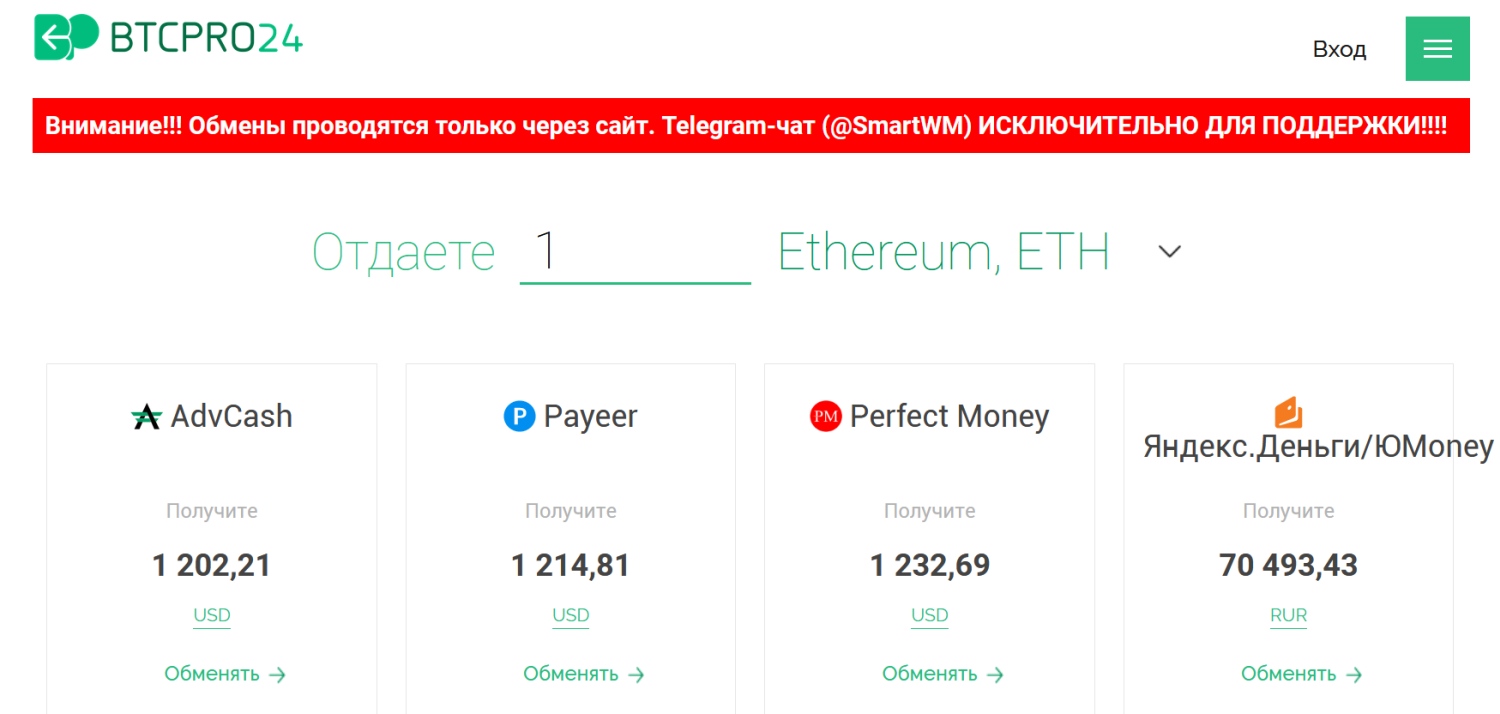Expand the Ethereum currency dropdown chevron

point(1169,251)
